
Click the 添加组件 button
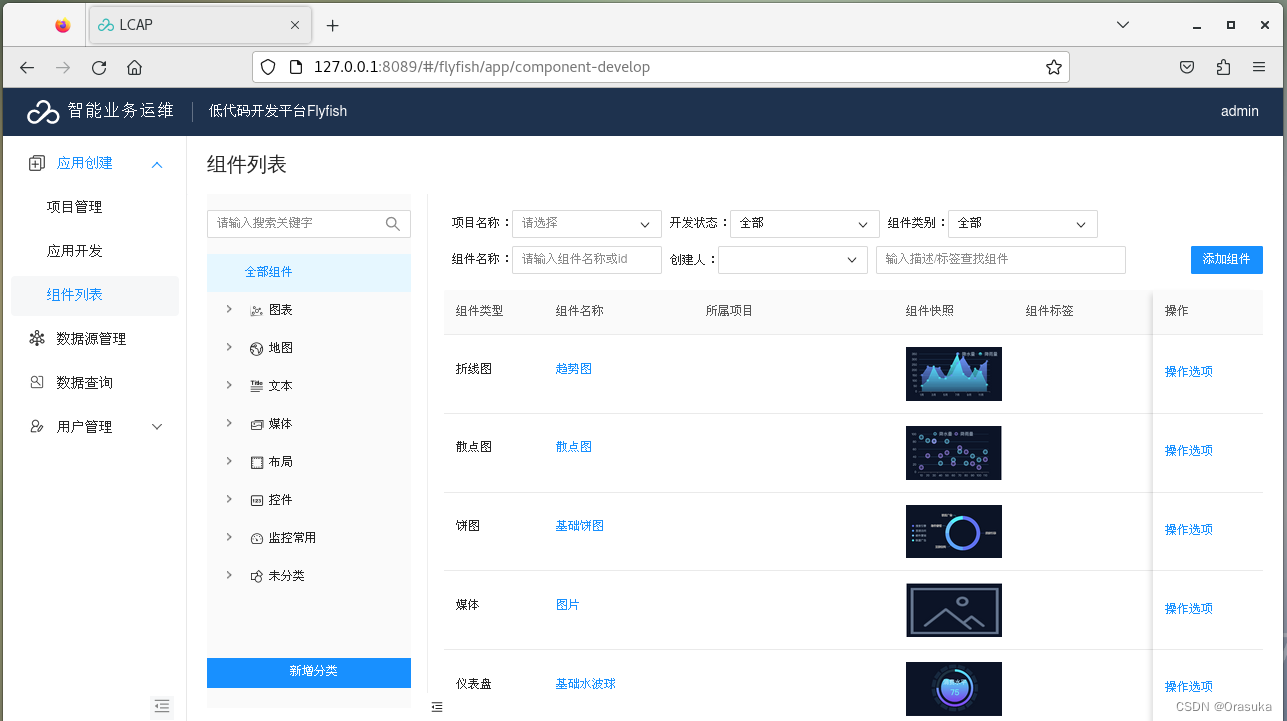pyautogui.click(x=1226, y=259)
